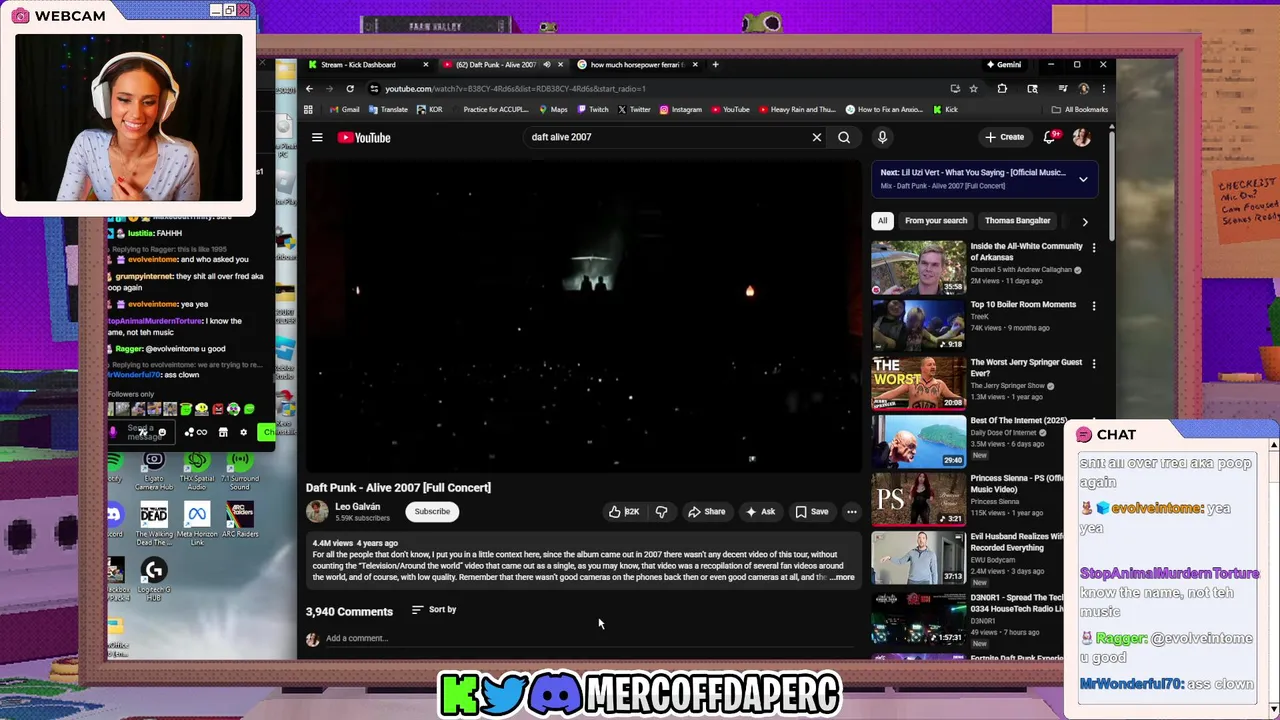Click the YouTube logo to go home
Screen dimensions: 1280x720
pyautogui.click(x=364, y=138)
